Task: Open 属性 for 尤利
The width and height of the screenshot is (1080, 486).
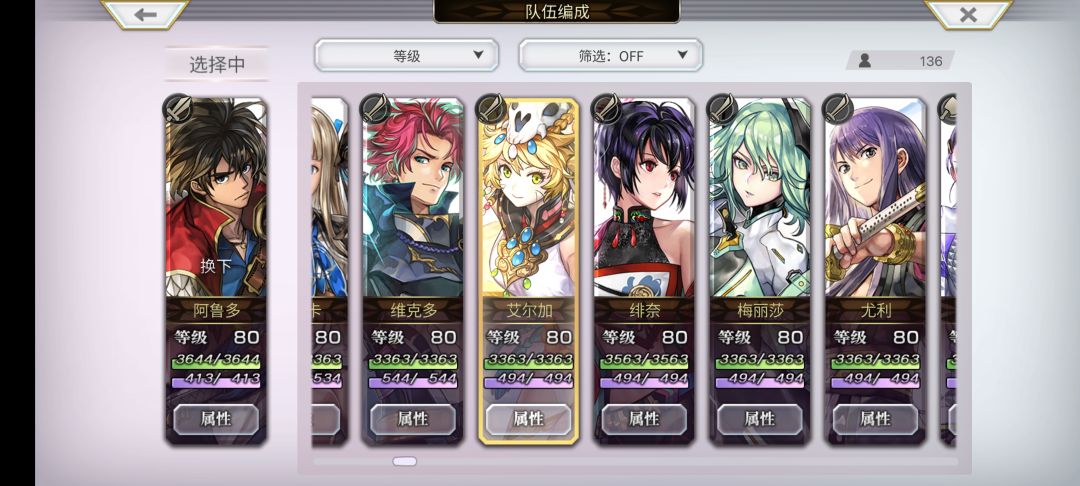Action: (875, 419)
